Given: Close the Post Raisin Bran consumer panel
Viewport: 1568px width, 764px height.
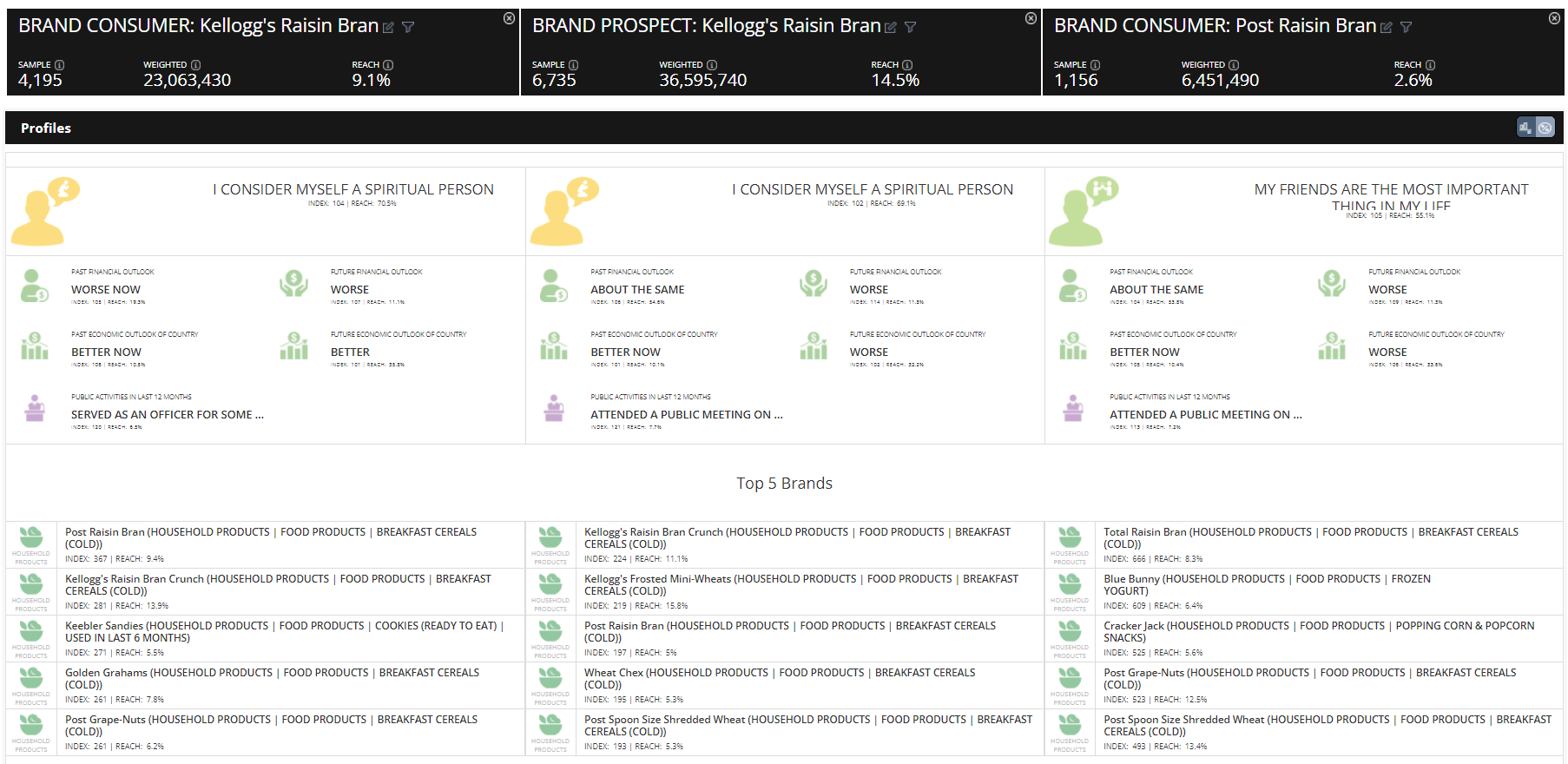Looking at the screenshot, I should [x=1554, y=18].
